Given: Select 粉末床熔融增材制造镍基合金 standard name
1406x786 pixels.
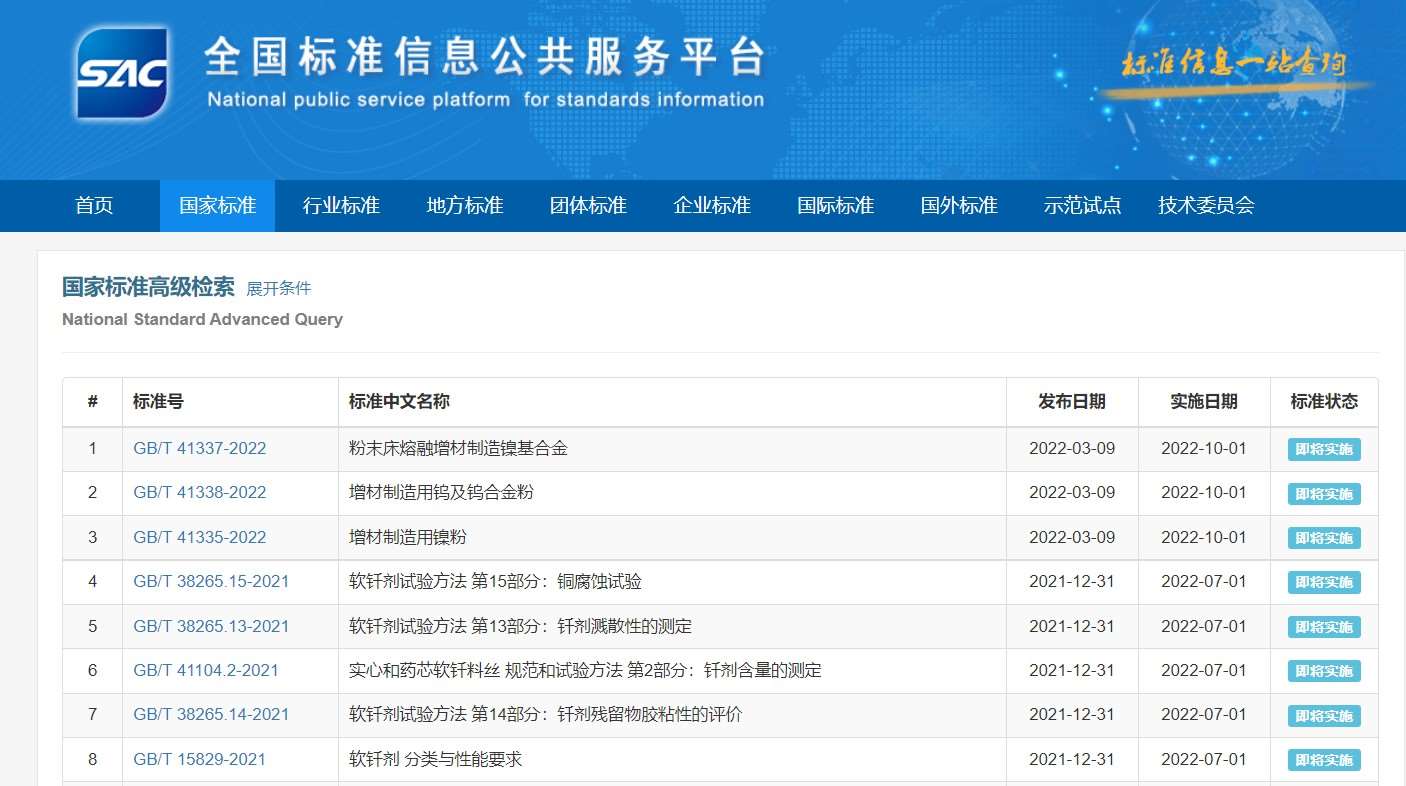Looking at the screenshot, I should [458, 449].
